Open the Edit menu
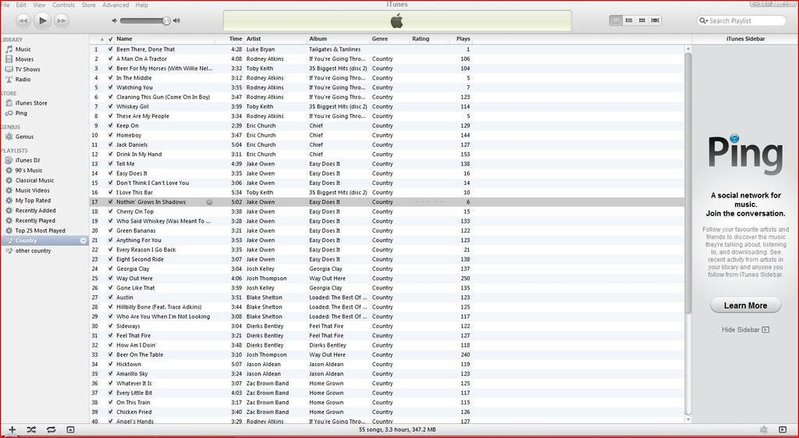799x438 pixels. point(21,5)
